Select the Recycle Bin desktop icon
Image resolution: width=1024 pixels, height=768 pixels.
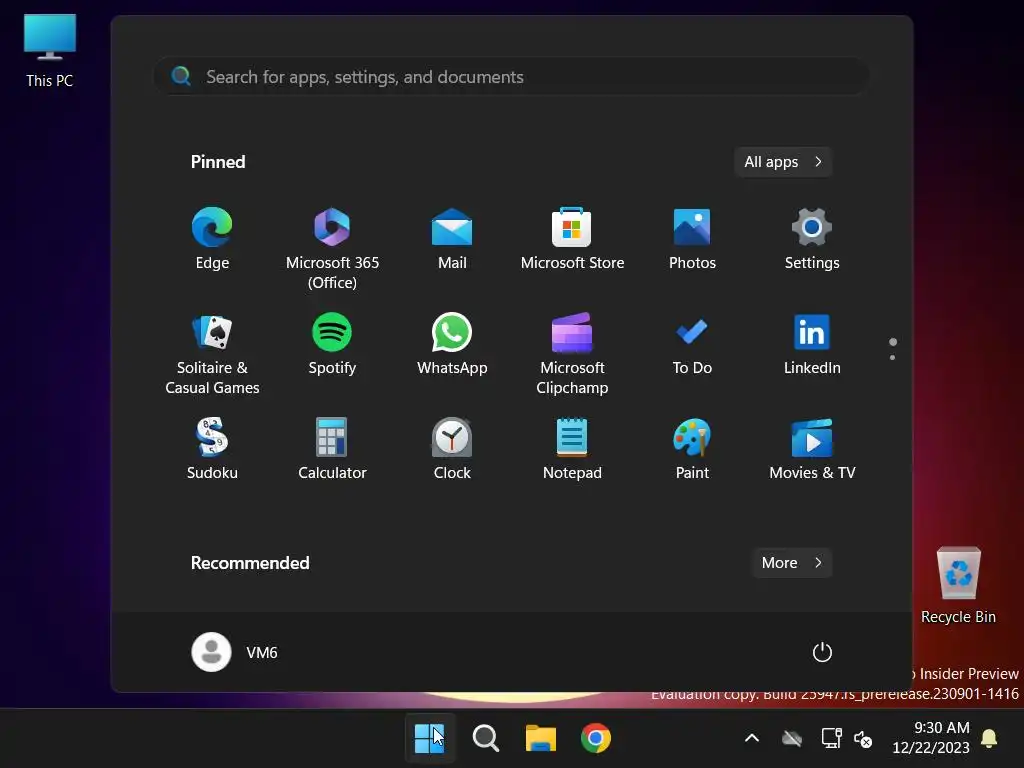click(958, 586)
